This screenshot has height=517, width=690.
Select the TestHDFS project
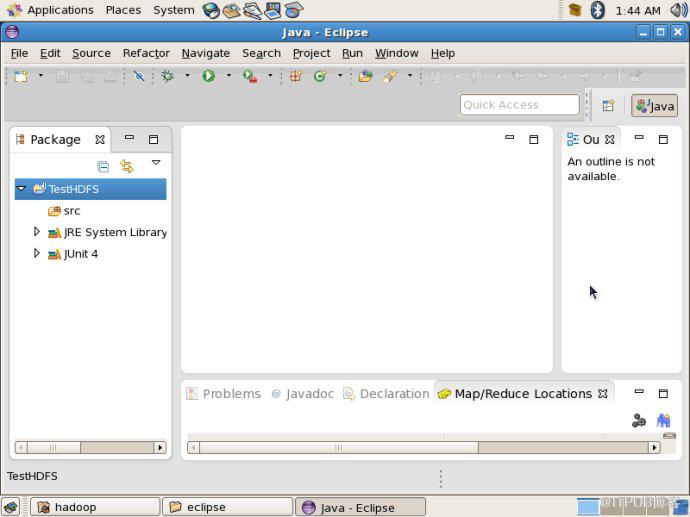point(73,189)
